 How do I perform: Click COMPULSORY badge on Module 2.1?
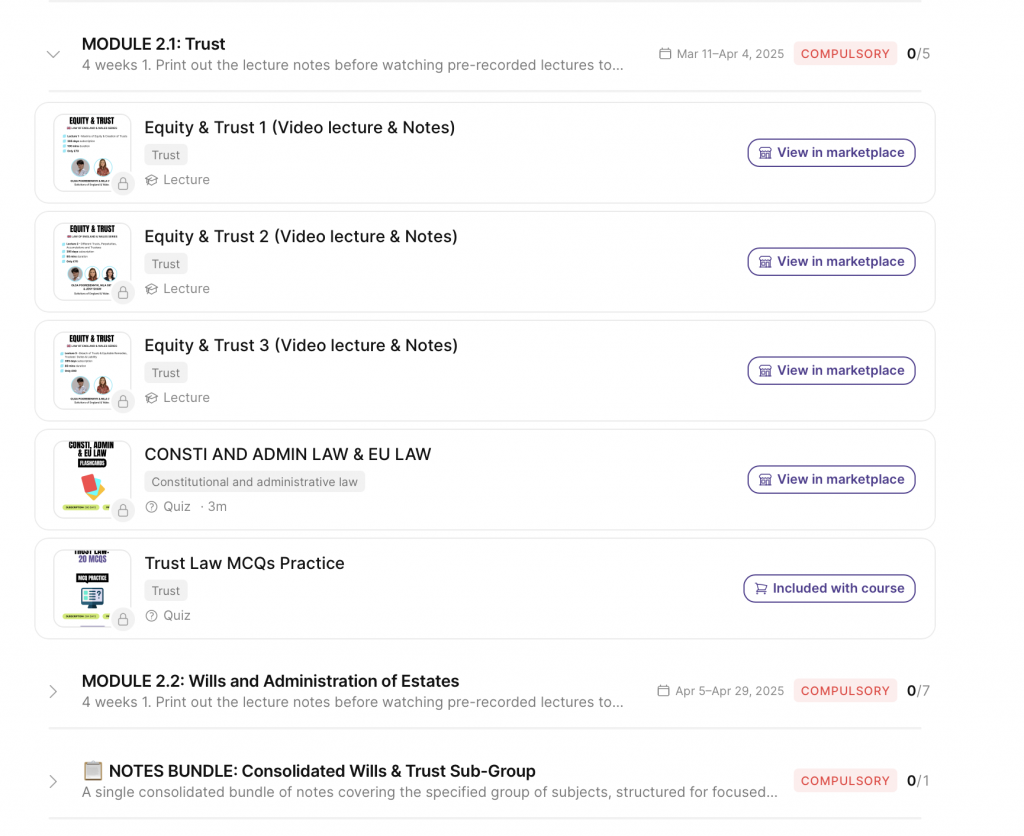(x=845, y=54)
